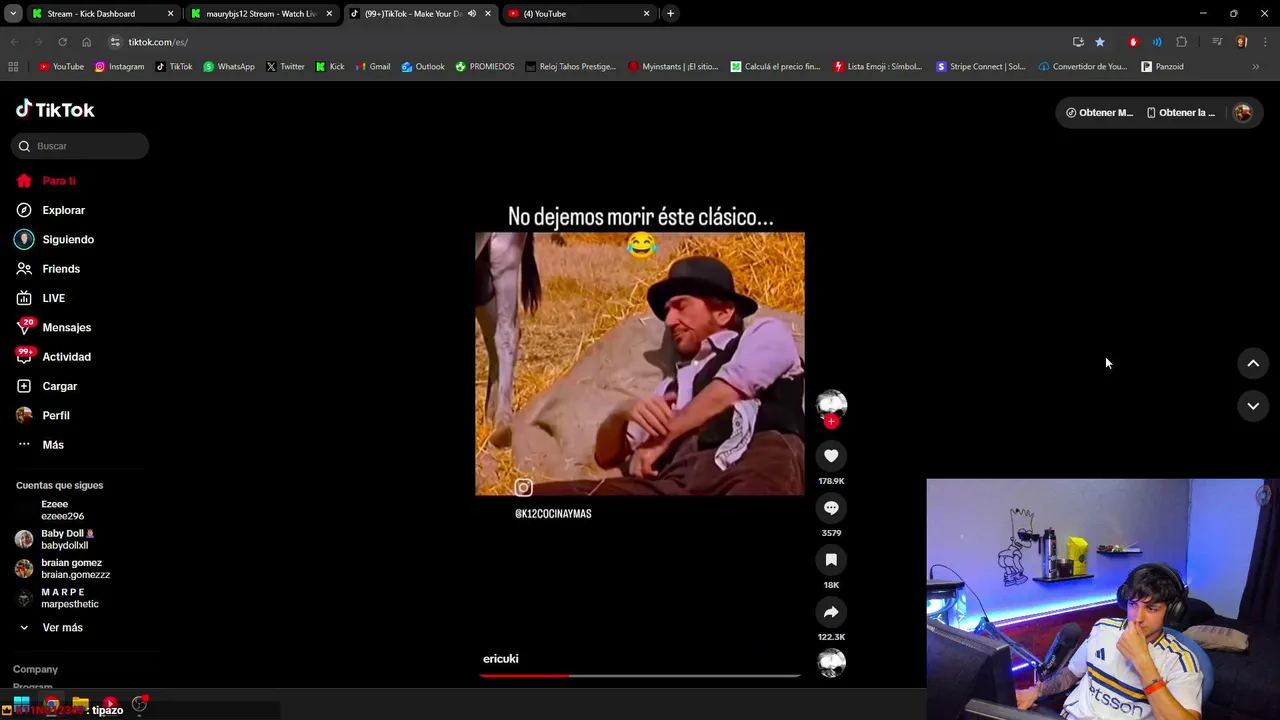Click Obtener la ... app button

[1181, 113]
